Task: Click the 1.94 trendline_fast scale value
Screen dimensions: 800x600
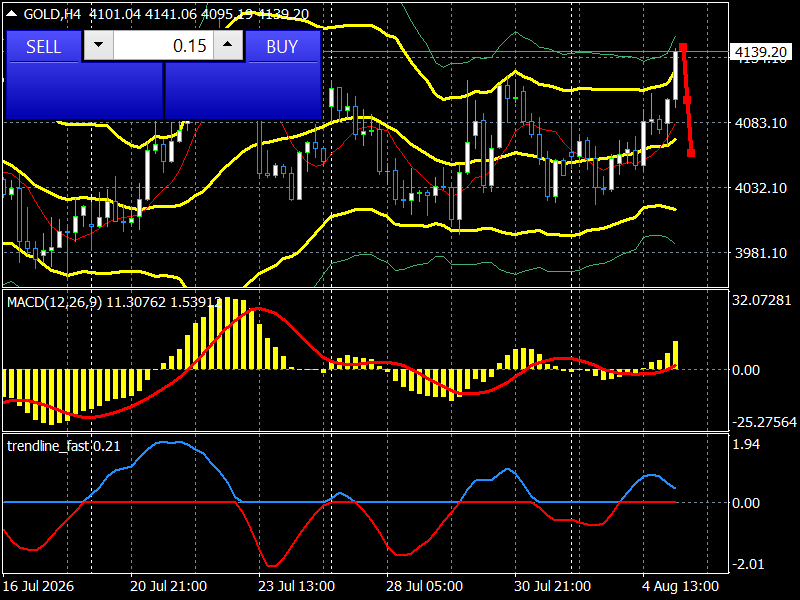Action: [x=746, y=444]
